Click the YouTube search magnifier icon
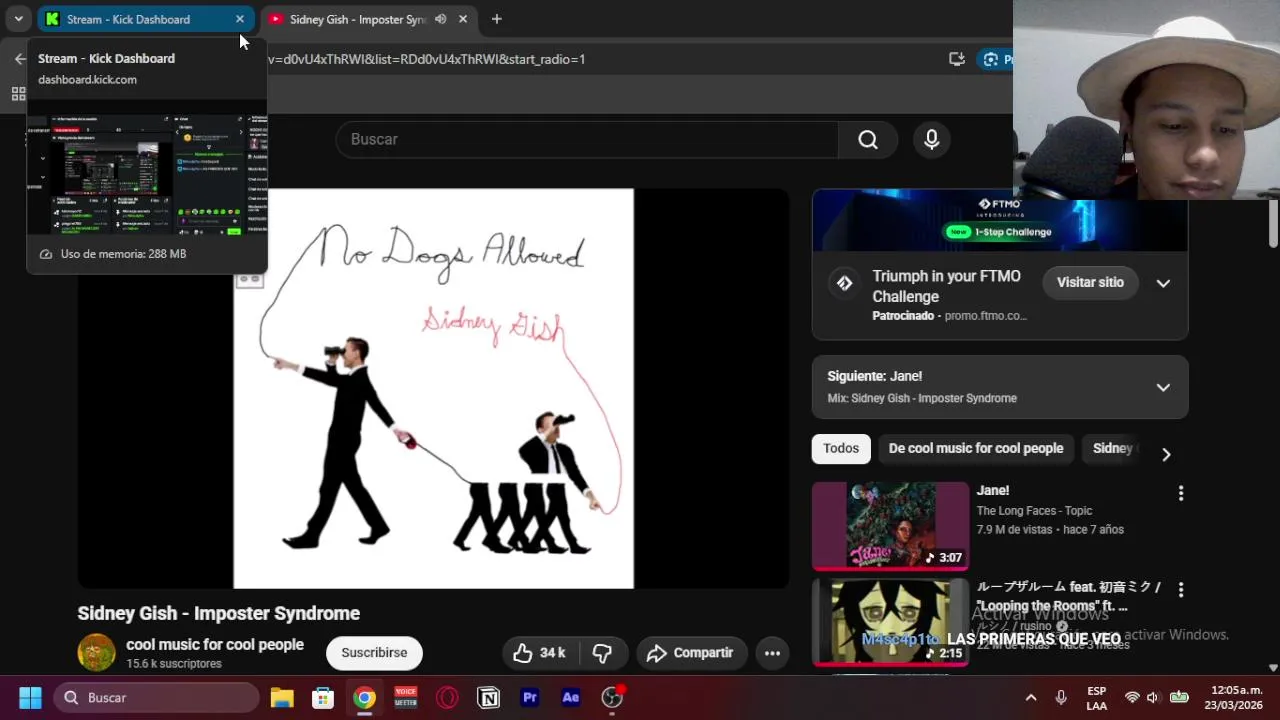The image size is (1280, 720). [x=868, y=140]
